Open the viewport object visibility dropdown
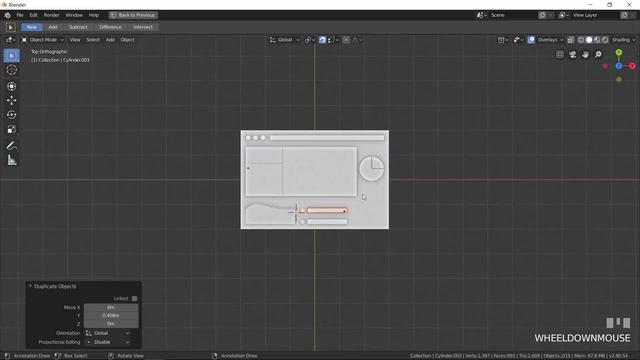Viewport: 640px width, 360px height. [x=502, y=40]
